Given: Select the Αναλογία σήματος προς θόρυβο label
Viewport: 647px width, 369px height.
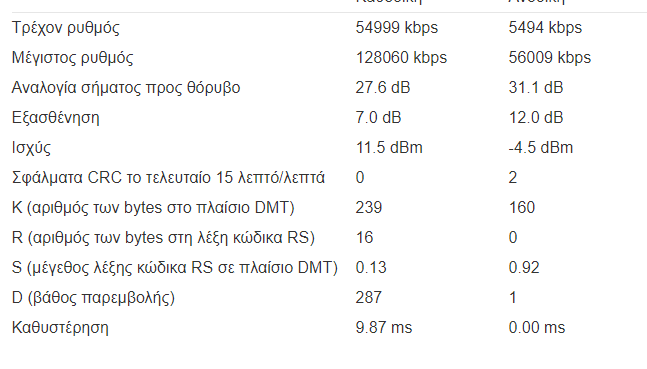Looking at the screenshot, I should tap(126, 88).
